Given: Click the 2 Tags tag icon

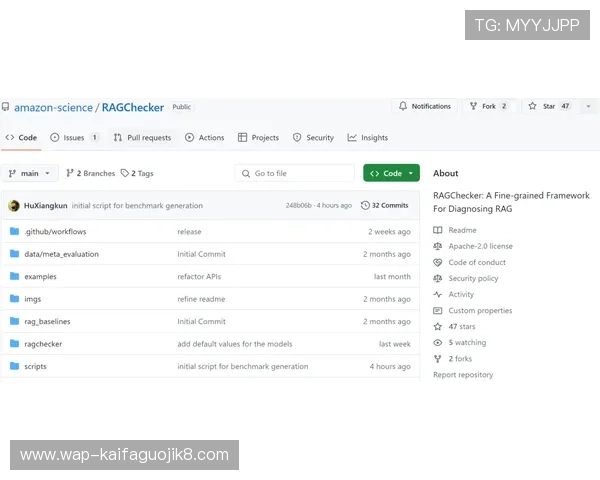Looking at the screenshot, I should point(124,173).
